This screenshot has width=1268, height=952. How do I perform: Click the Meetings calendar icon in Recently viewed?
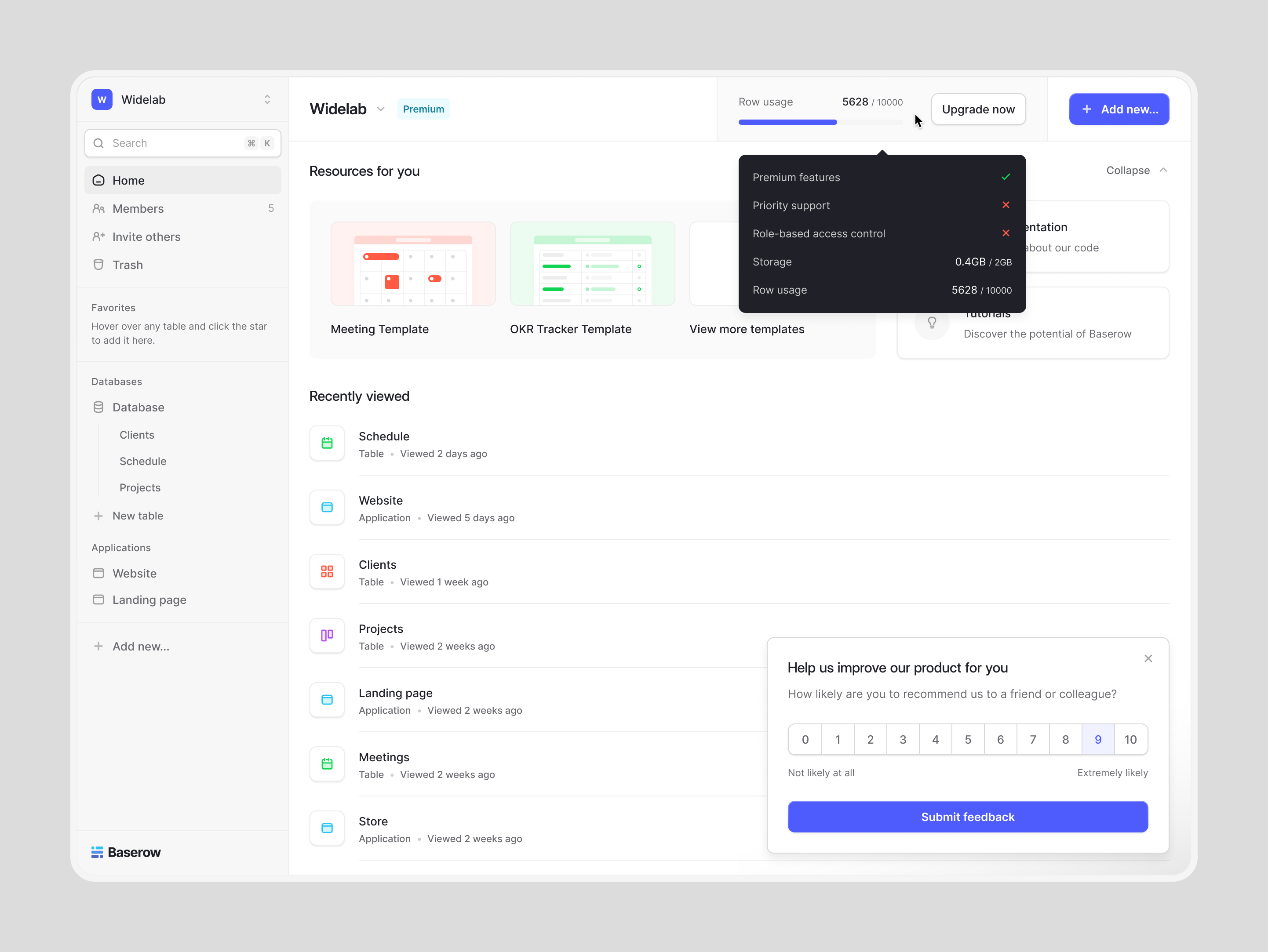click(x=327, y=765)
